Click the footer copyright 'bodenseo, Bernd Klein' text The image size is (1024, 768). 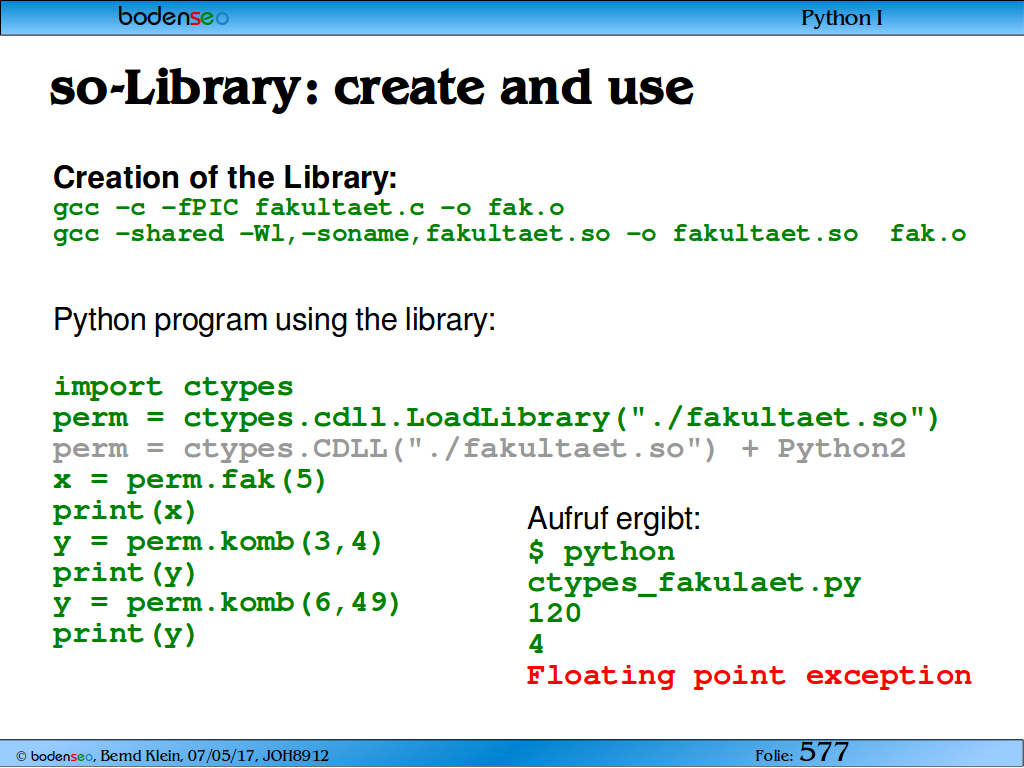click(x=172, y=756)
